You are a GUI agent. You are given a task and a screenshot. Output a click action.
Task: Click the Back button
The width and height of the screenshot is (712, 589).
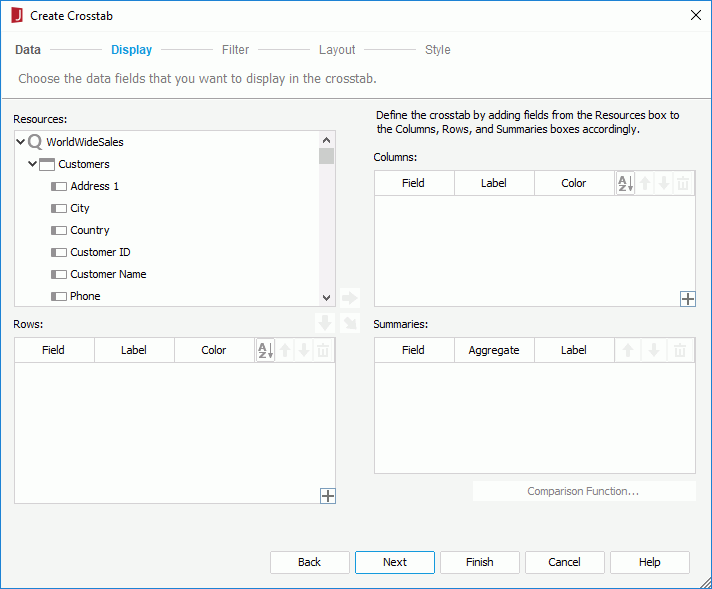310,562
